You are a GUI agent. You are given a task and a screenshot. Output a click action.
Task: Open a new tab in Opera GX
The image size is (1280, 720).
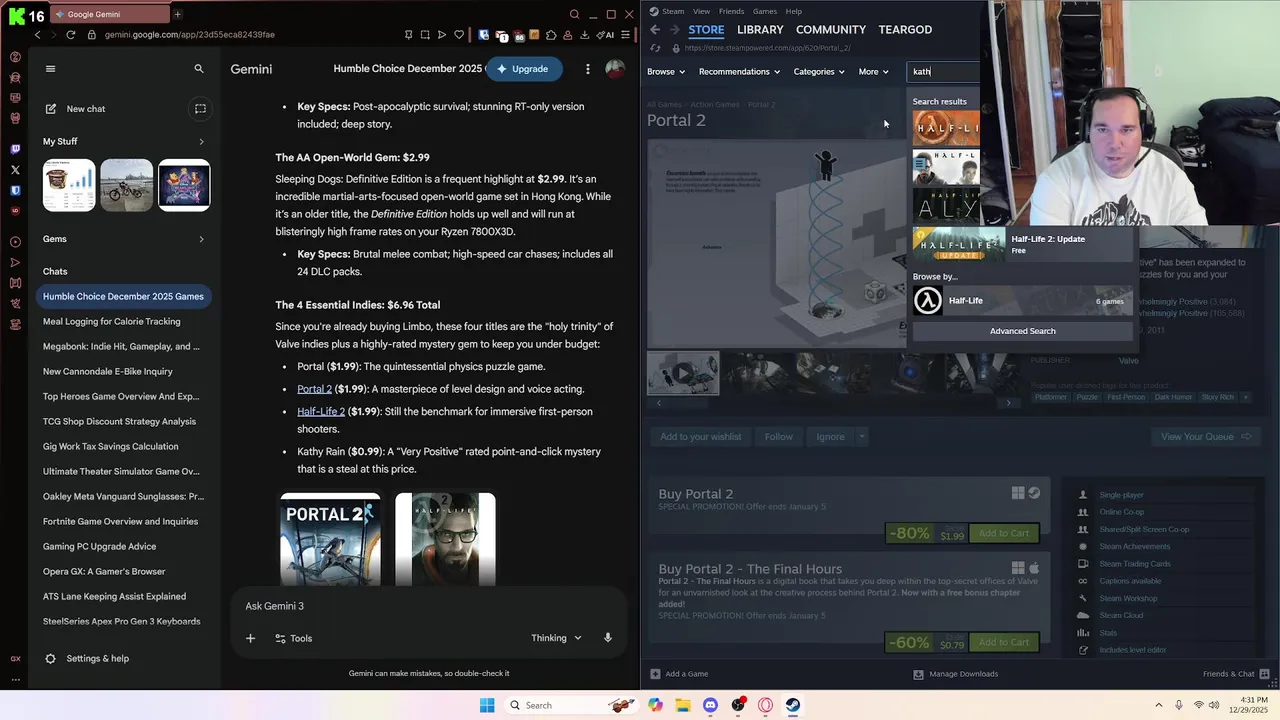click(177, 14)
